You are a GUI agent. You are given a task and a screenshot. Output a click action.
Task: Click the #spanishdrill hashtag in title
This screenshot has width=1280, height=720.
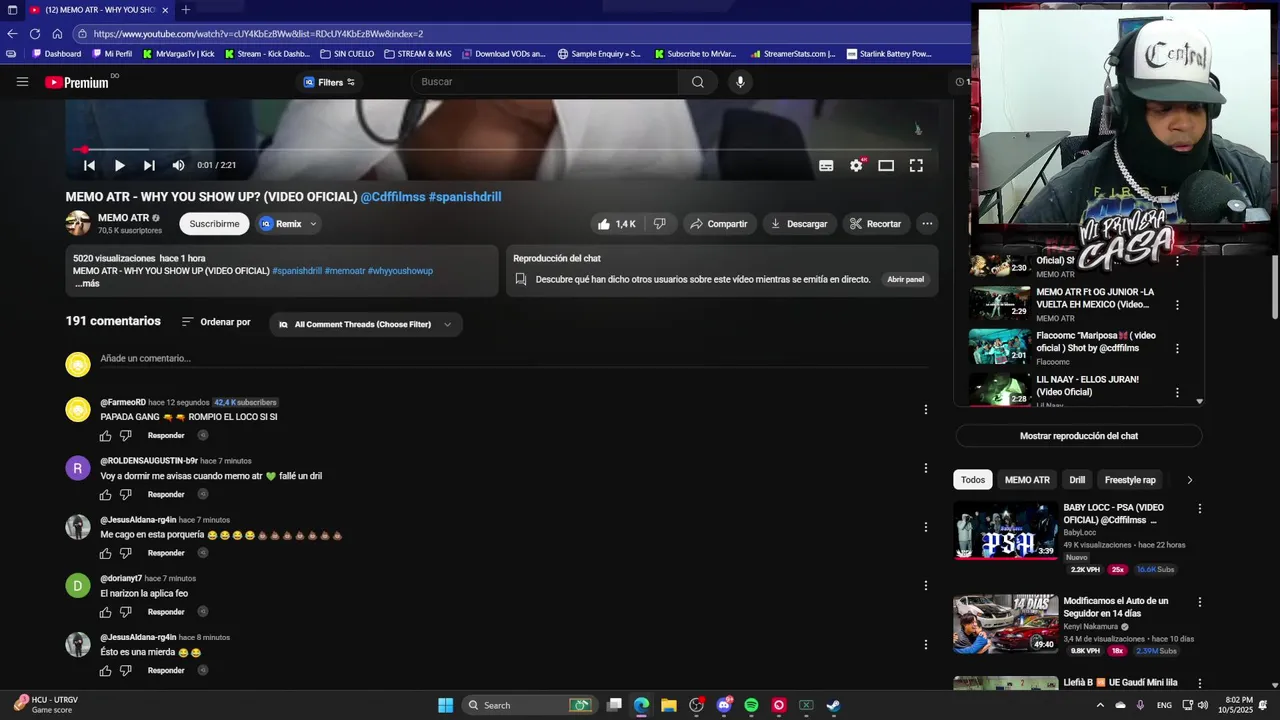(x=465, y=197)
